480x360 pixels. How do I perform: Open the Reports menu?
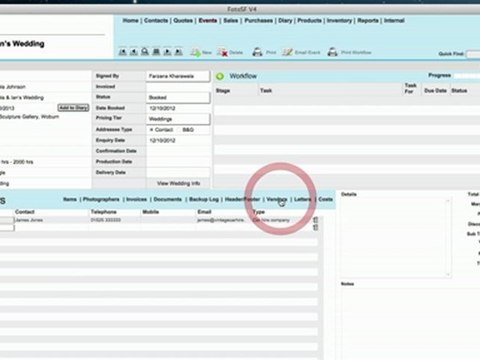(x=368, y=21)
